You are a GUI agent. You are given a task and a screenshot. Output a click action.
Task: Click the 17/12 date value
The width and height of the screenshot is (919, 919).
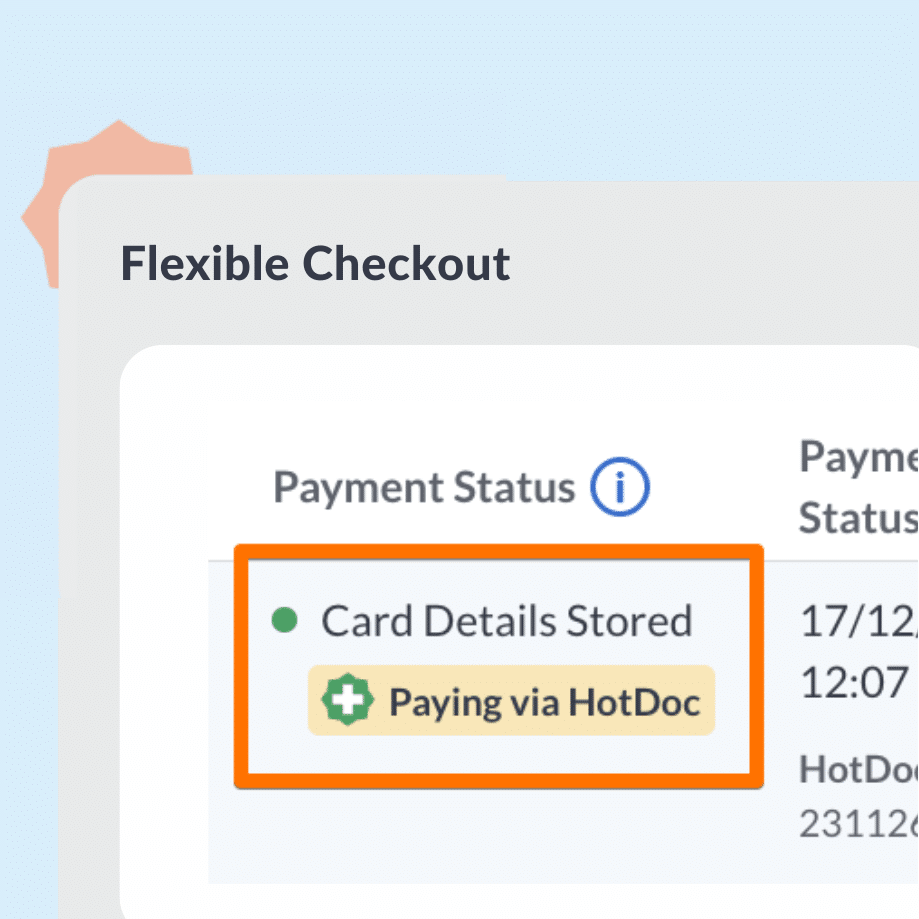point(858,621)
